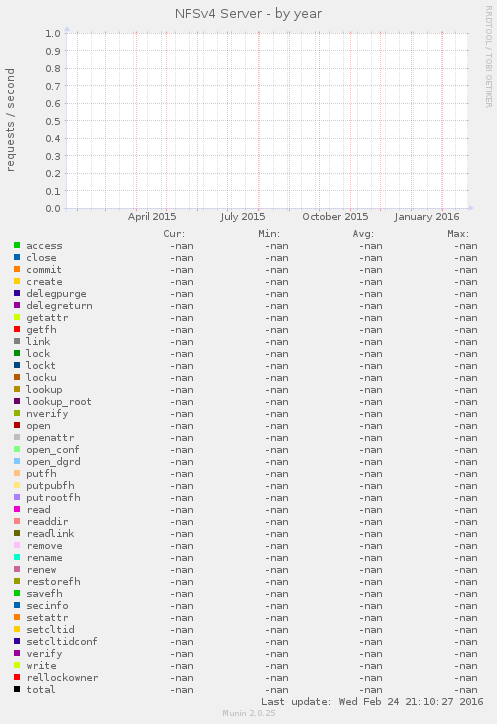Click the January 2016 axis label
The height and width of the screenshot is (724, 497).
(x=427, y=217)
